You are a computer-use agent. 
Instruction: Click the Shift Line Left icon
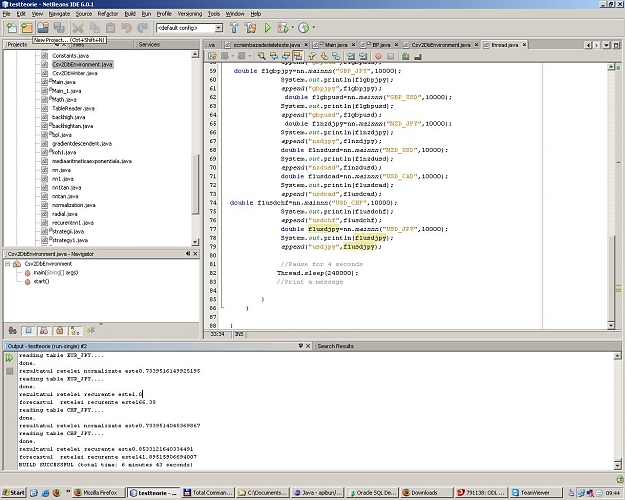click(351, 56)
